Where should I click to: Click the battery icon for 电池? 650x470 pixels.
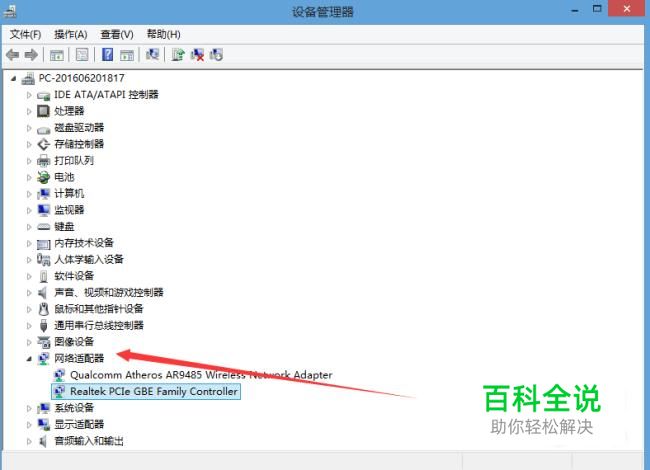pyautogui.click(x=44, y=177)
